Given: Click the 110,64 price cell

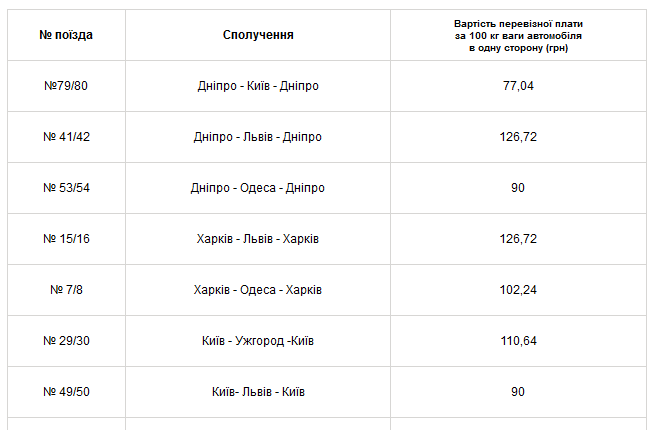Looking at the screenshot, I should 518,341.
